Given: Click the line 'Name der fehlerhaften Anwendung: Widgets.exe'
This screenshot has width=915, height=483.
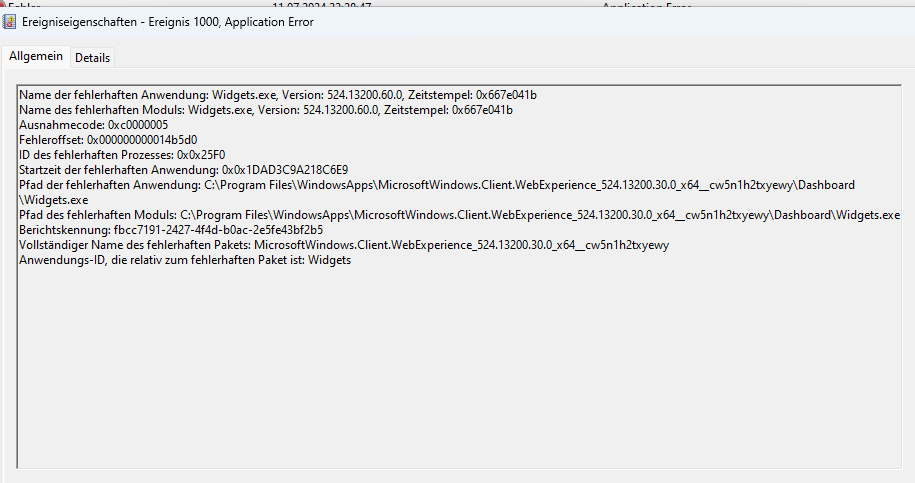Looking at the screenshot, I should click(278, 95).
